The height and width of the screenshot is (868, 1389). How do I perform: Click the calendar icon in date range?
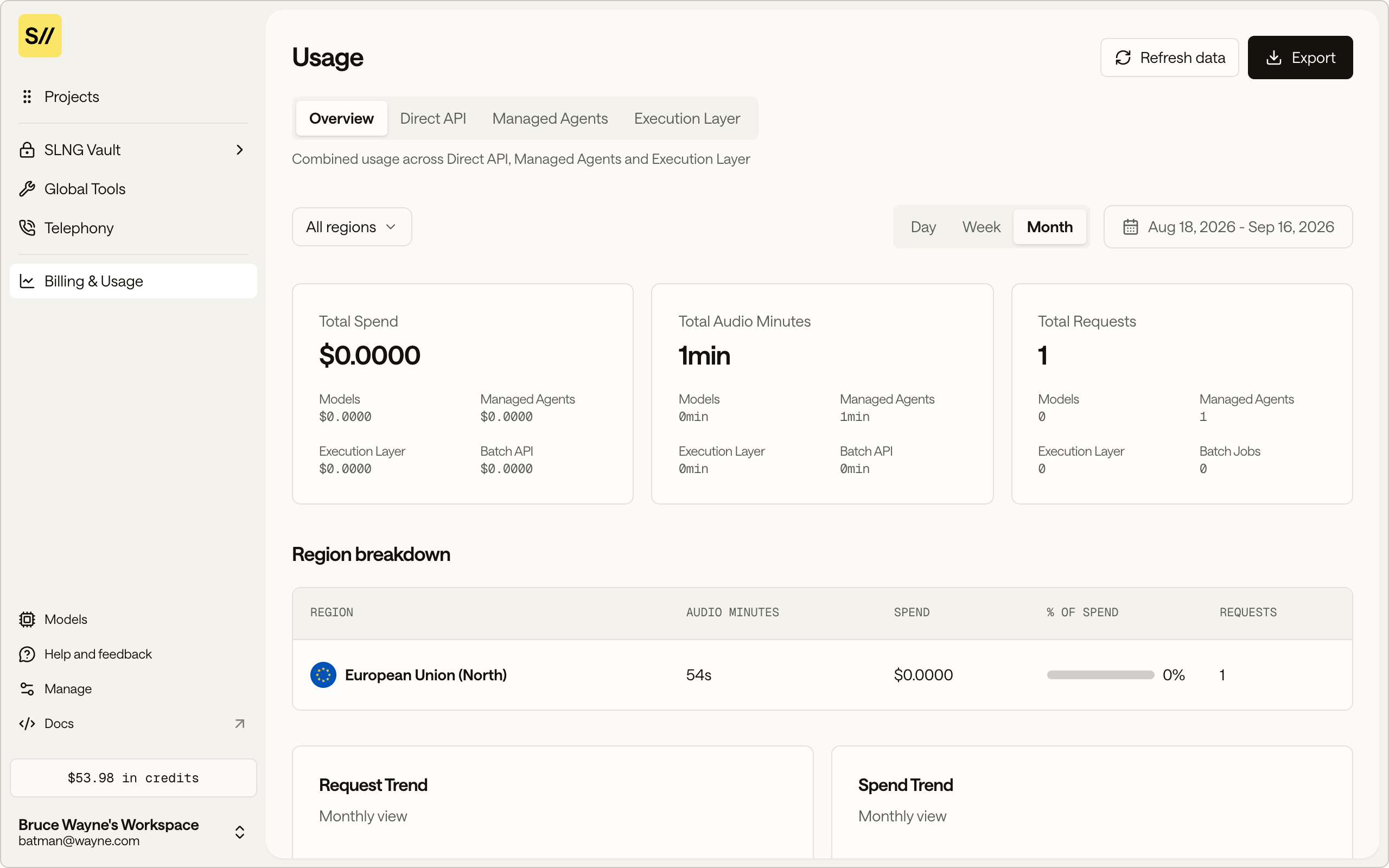coord(1131,227)
